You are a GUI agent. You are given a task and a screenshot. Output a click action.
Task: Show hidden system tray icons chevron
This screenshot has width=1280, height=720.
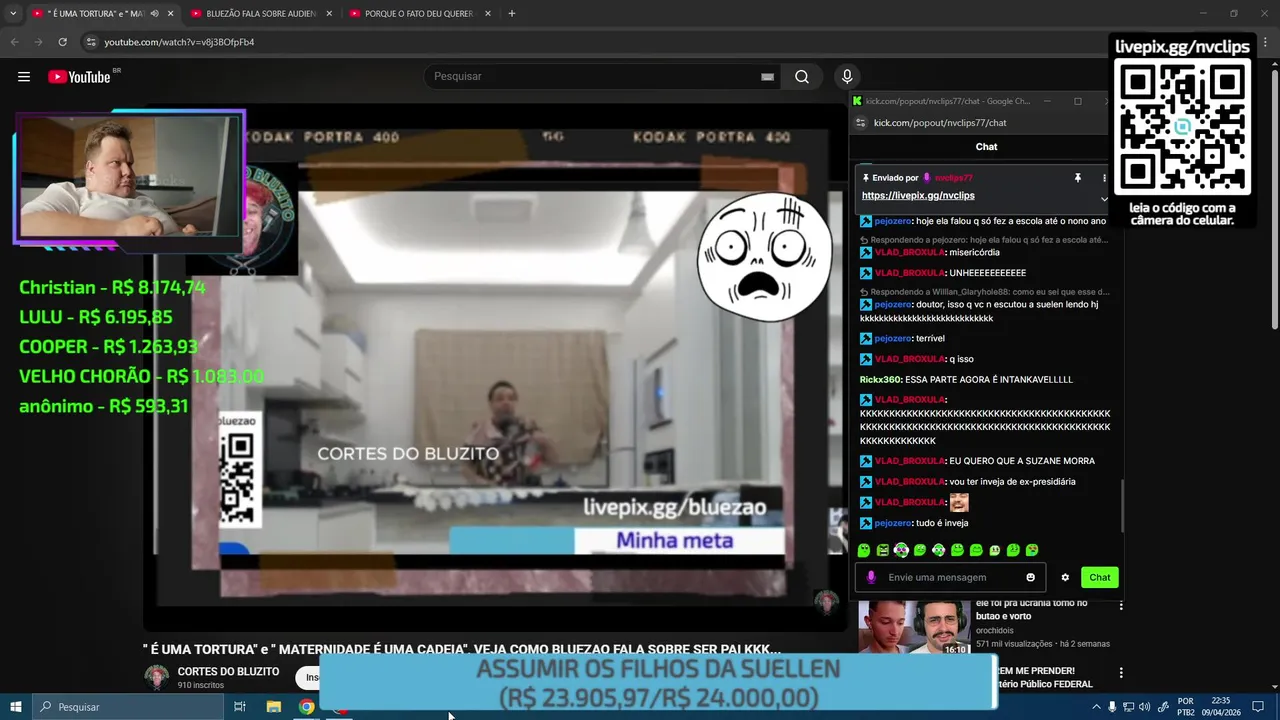1096,707
